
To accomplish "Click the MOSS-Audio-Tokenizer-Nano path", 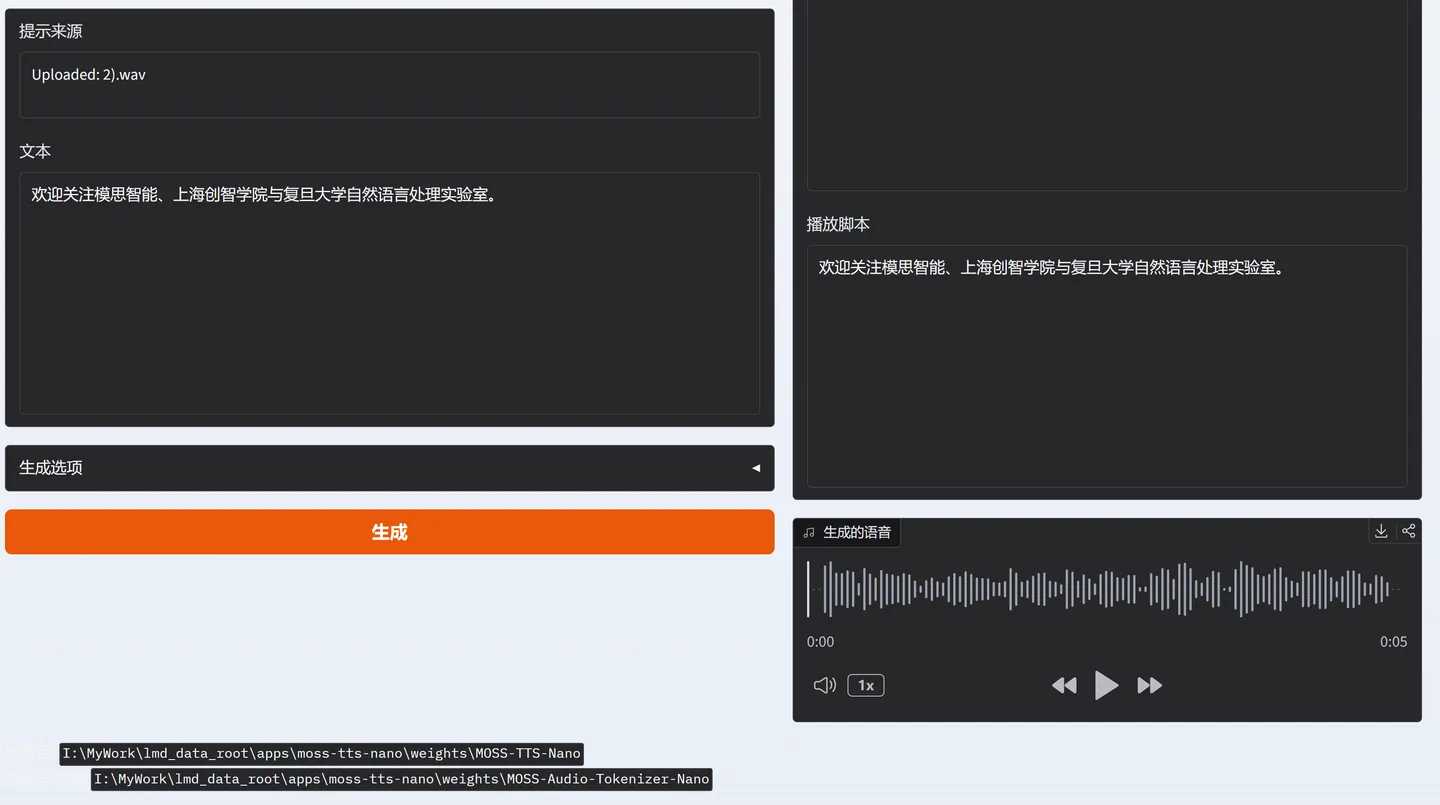I will point(401,779).
